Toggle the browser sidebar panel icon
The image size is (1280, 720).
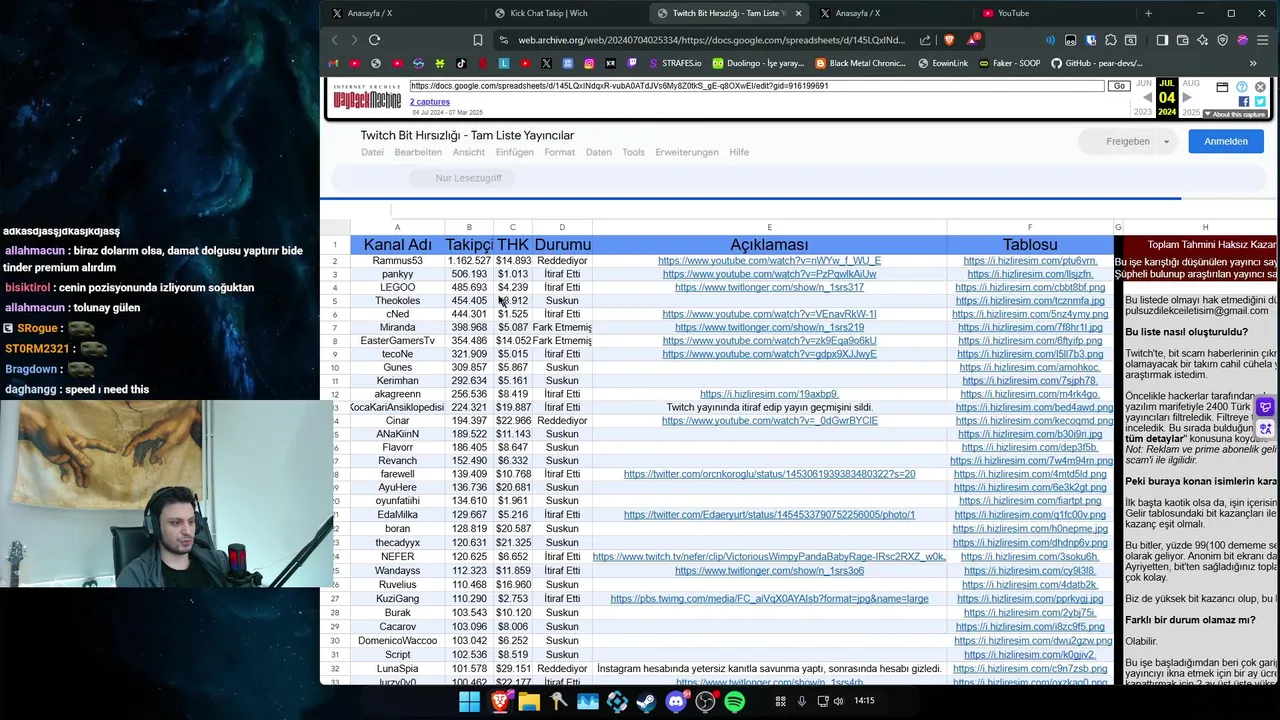pos(1162,40)
